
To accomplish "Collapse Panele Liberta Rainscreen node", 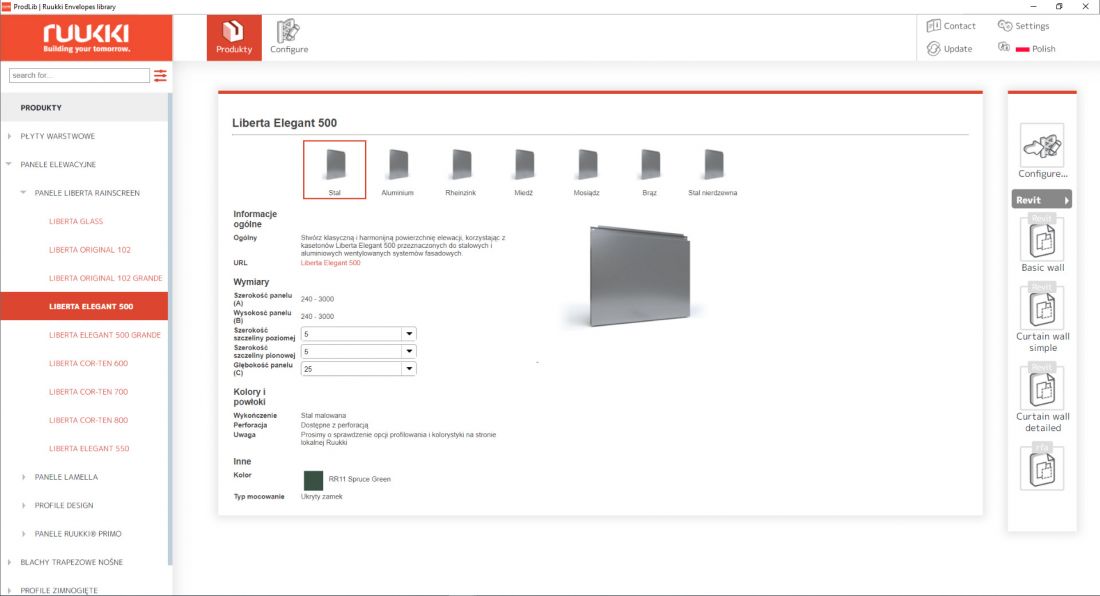I will [x=23, y=193].
